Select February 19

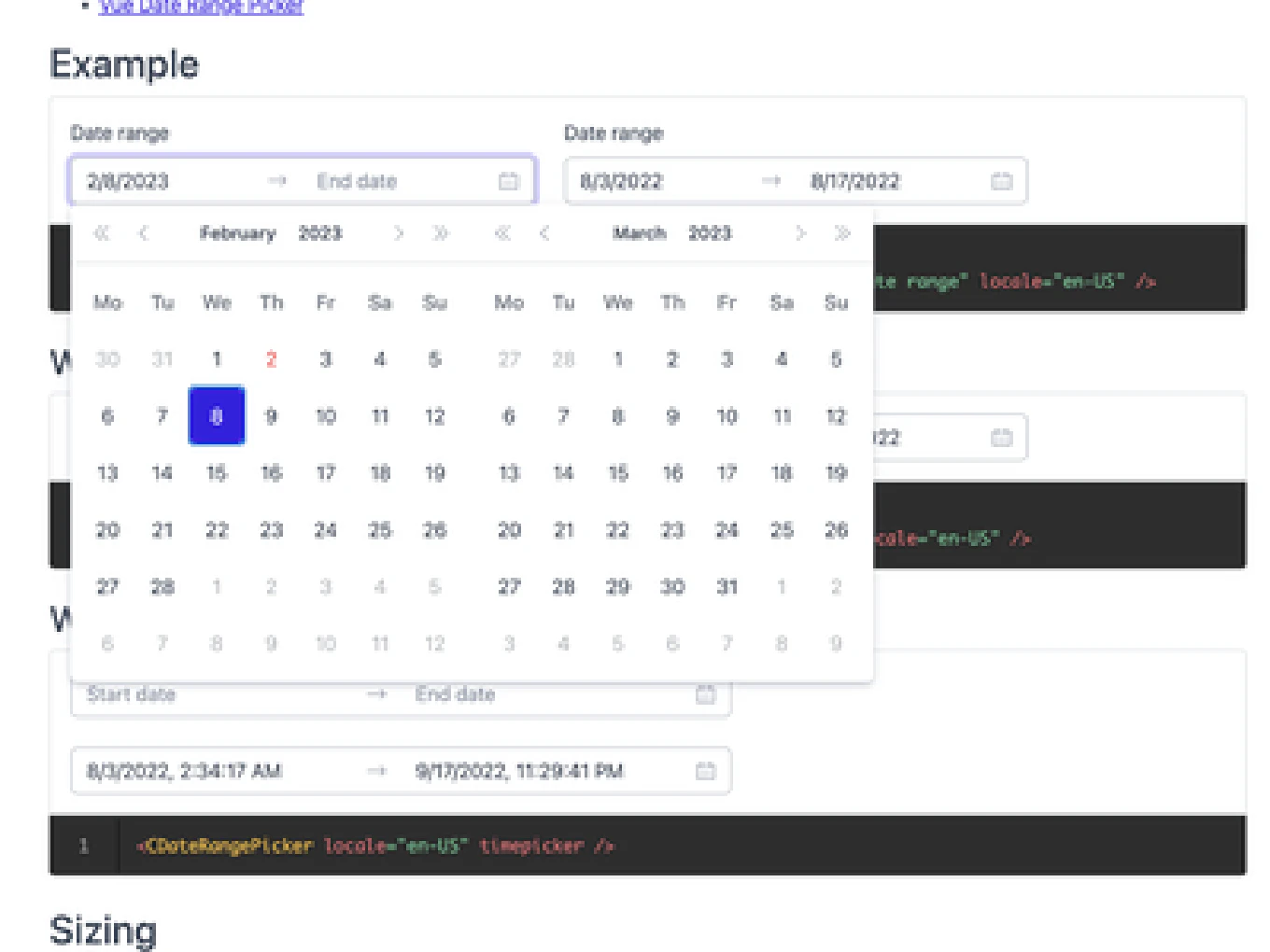tap(434, 473)
